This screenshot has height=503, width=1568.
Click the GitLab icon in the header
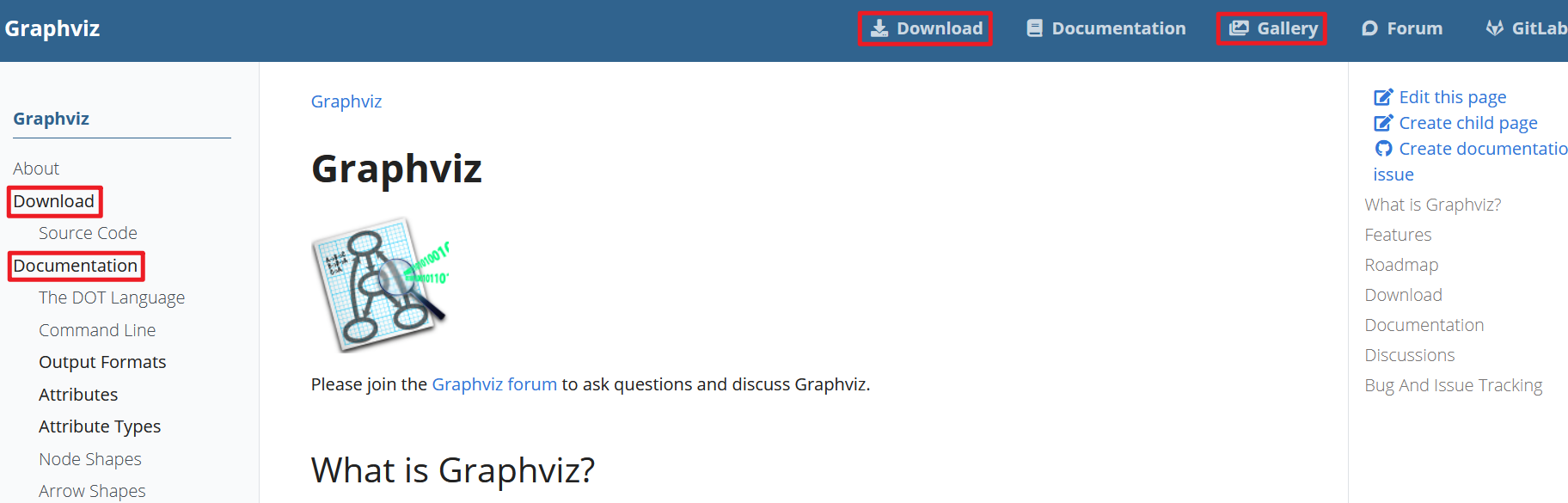point(1494,28)
